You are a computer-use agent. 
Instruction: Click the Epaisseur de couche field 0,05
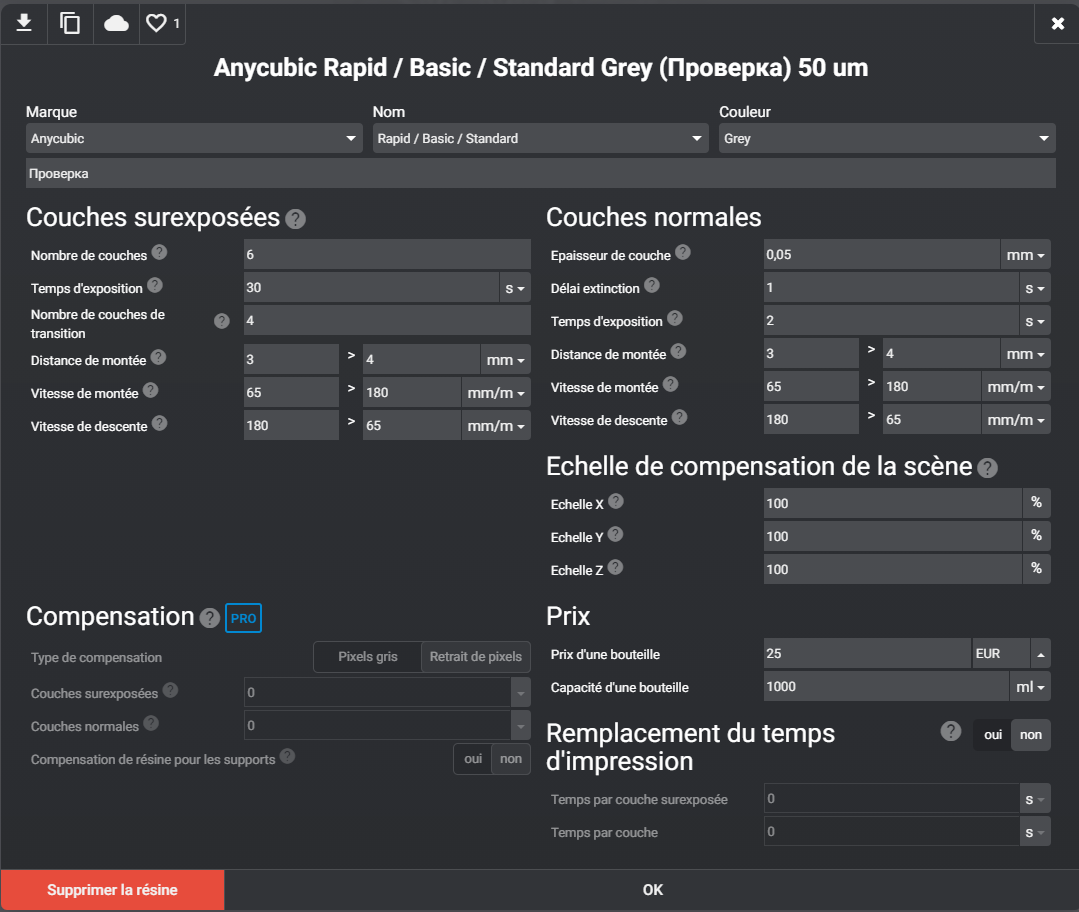click(882, 255)
